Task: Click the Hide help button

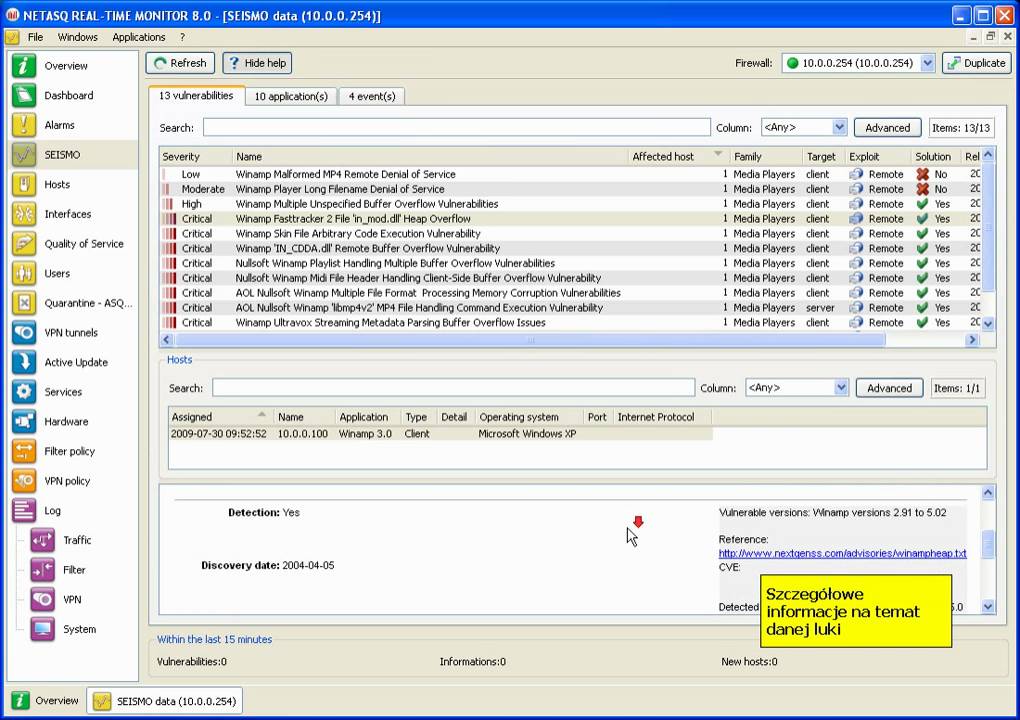Action: coord(258,63)
